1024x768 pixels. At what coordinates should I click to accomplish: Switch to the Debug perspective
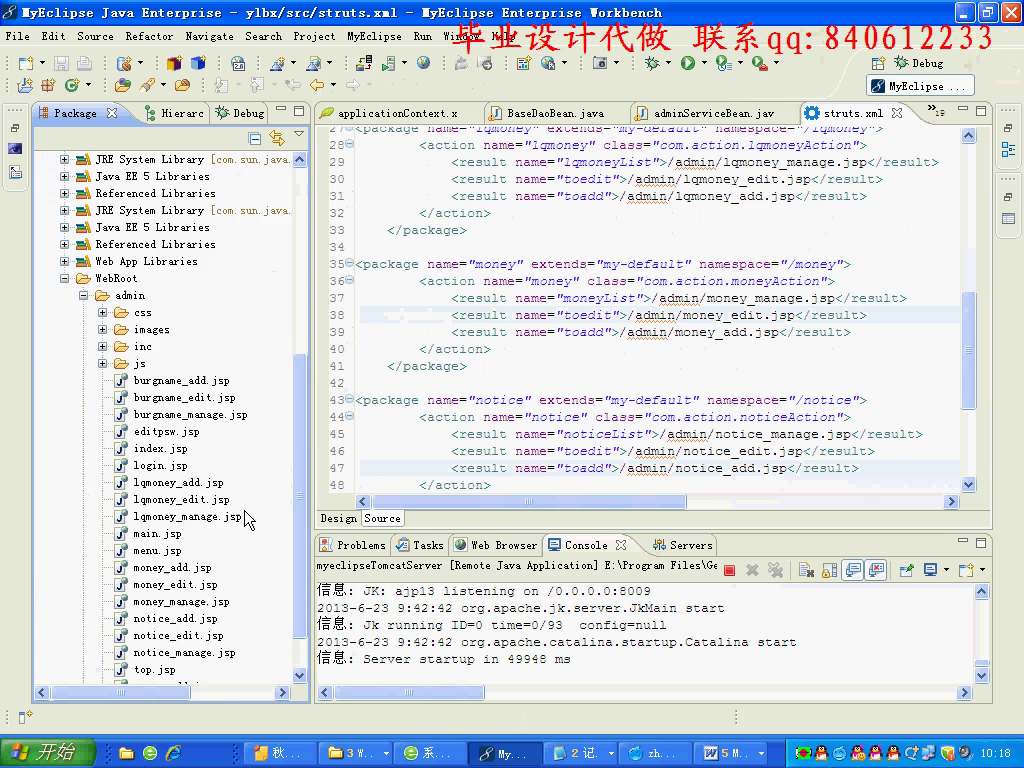click(920, 63)
